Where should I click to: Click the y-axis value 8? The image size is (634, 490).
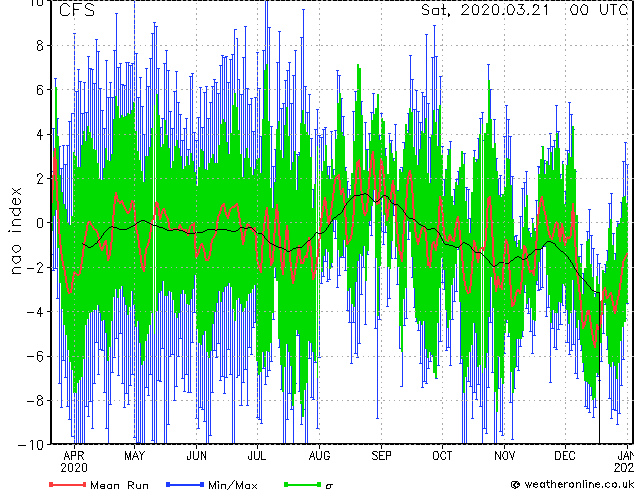(40, 46)
